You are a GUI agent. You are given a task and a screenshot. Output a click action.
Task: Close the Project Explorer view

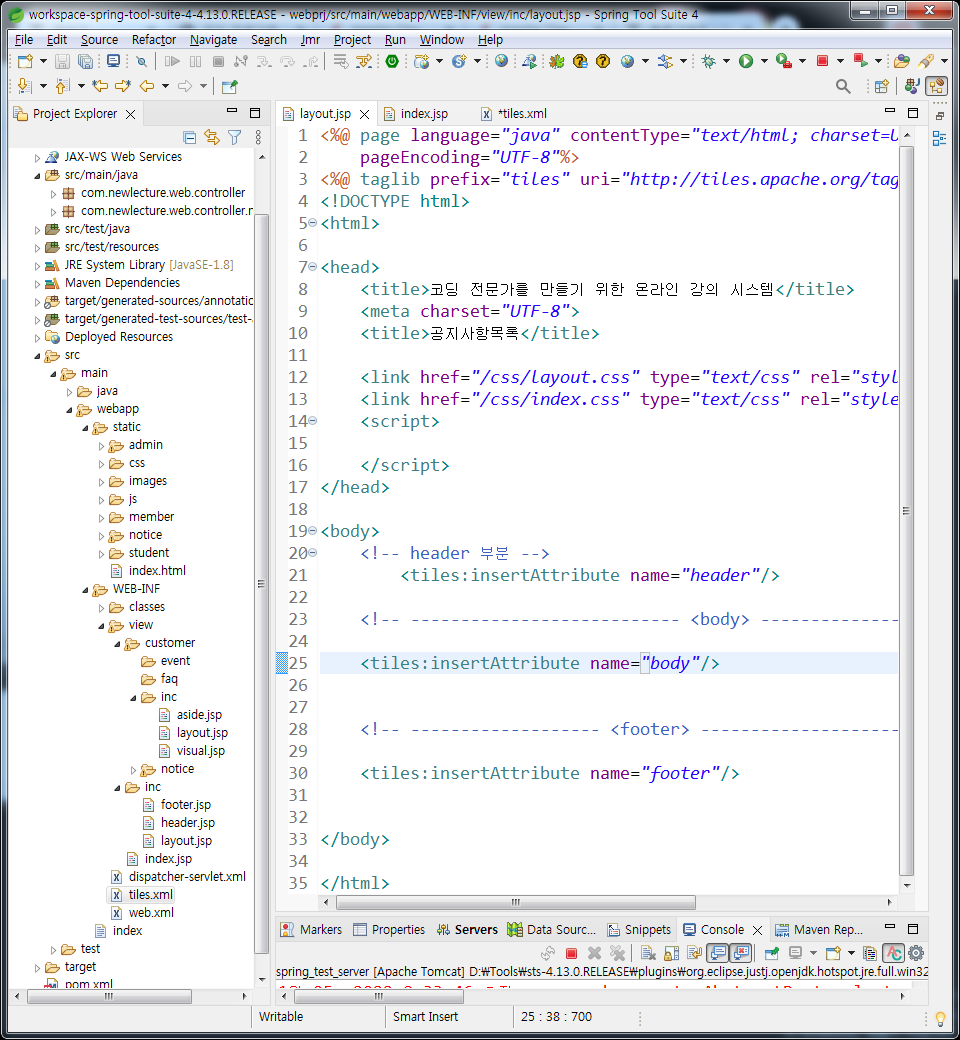pos(131,114)
